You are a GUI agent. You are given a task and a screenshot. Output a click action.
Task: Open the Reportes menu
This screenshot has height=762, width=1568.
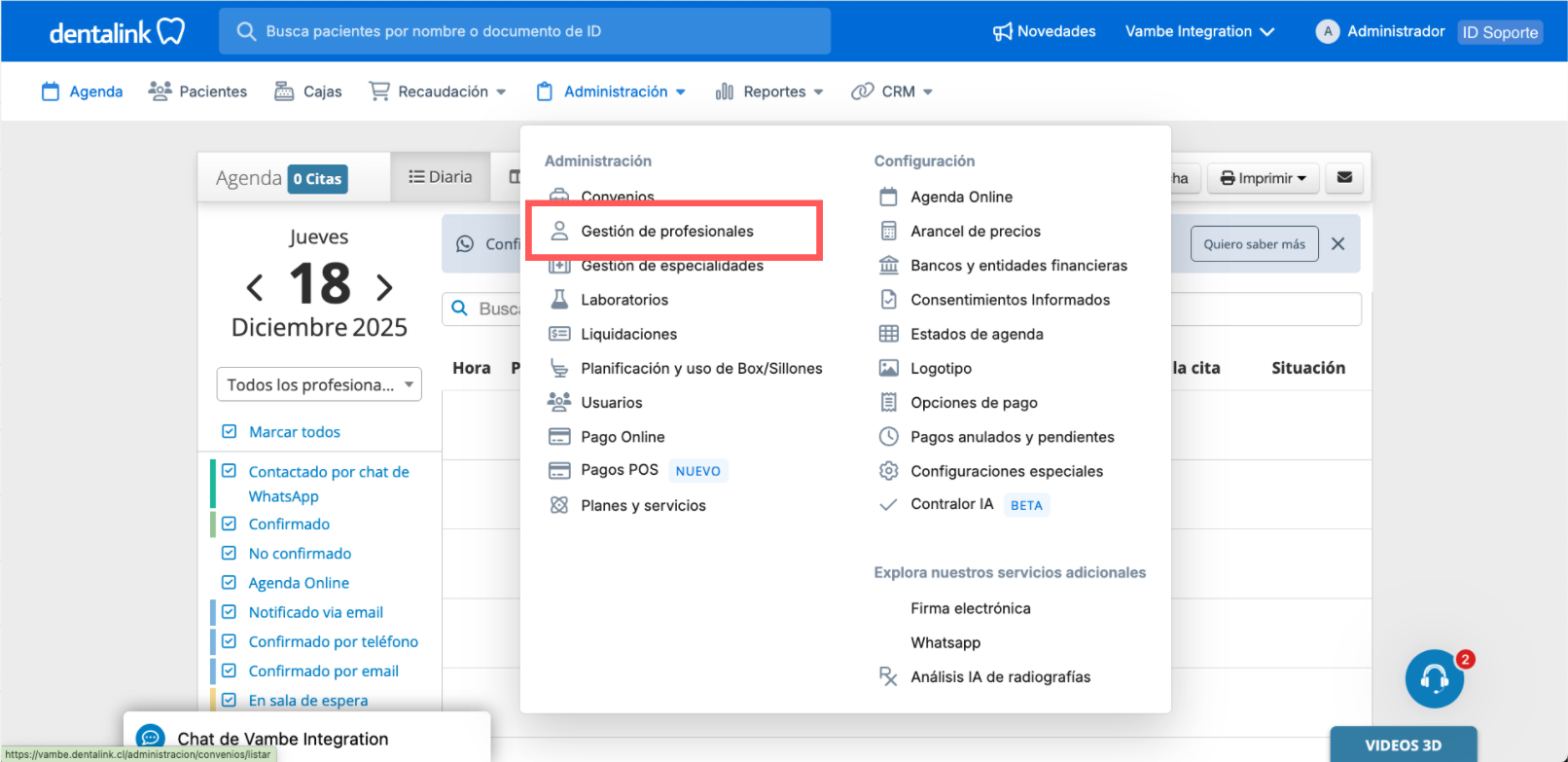pyautogui.click(x=769, y=91)
